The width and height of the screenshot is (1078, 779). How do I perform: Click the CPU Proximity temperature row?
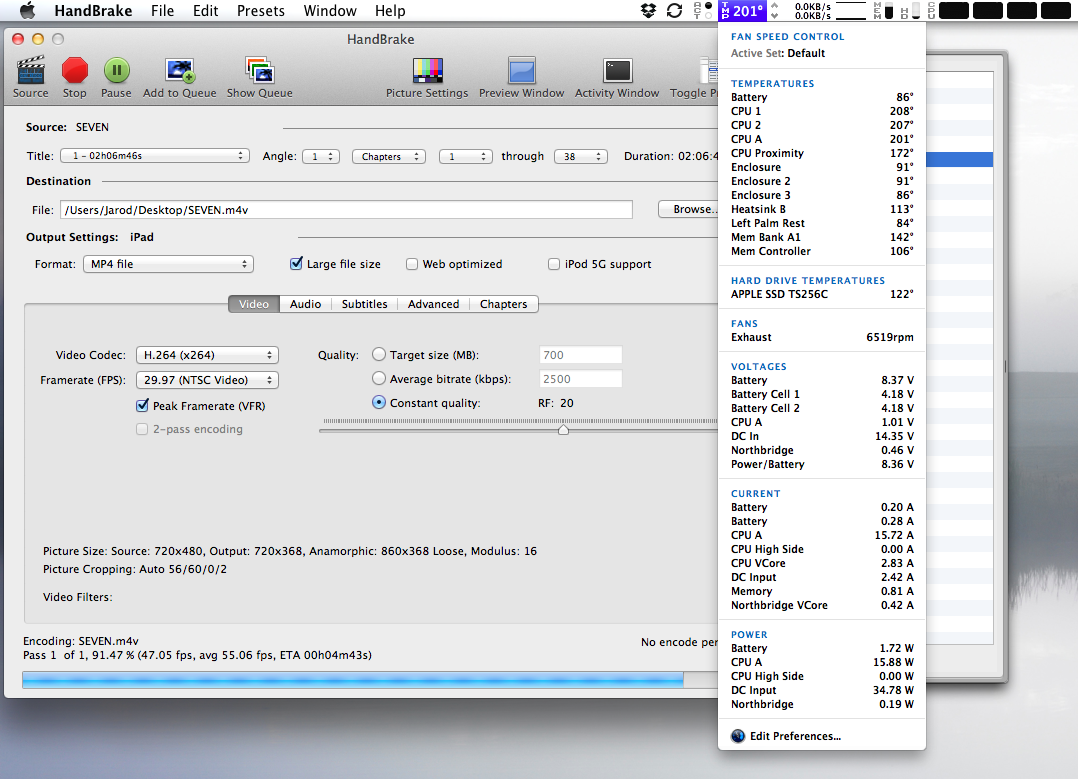click(x=822, y=153)
